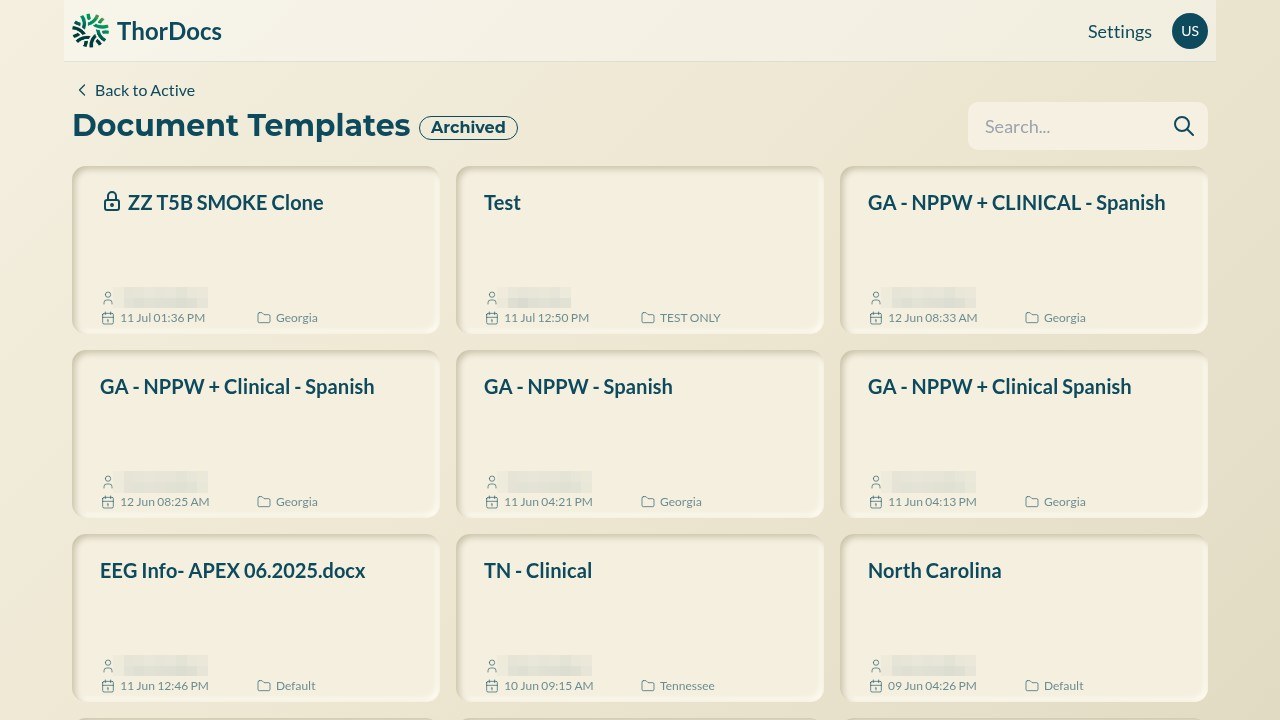Click the folder icon on GA - NPPW + Clinical Spanish card
Viewport: 1280px width, 720px height.
click(x=1032, y=502)
